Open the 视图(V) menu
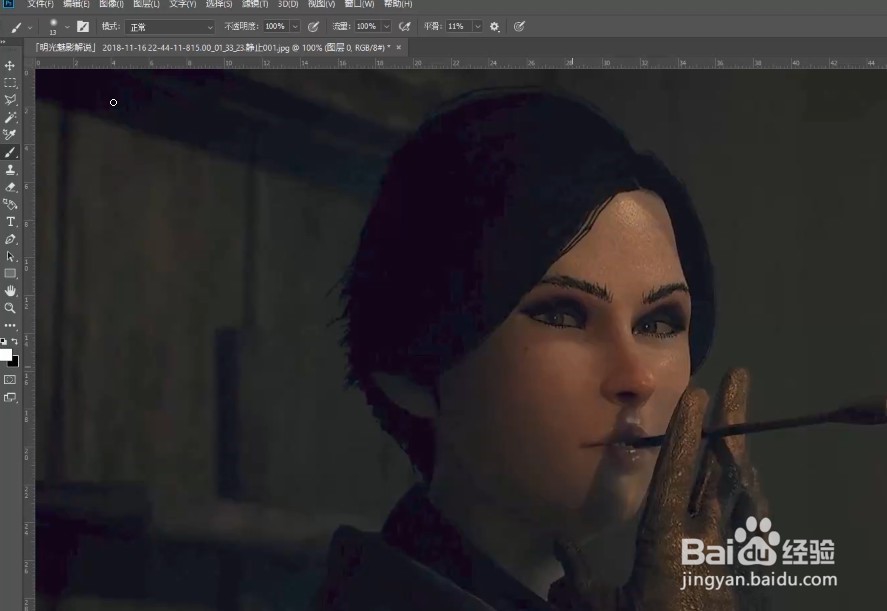 pyautogui.click(x=321, y=4)
